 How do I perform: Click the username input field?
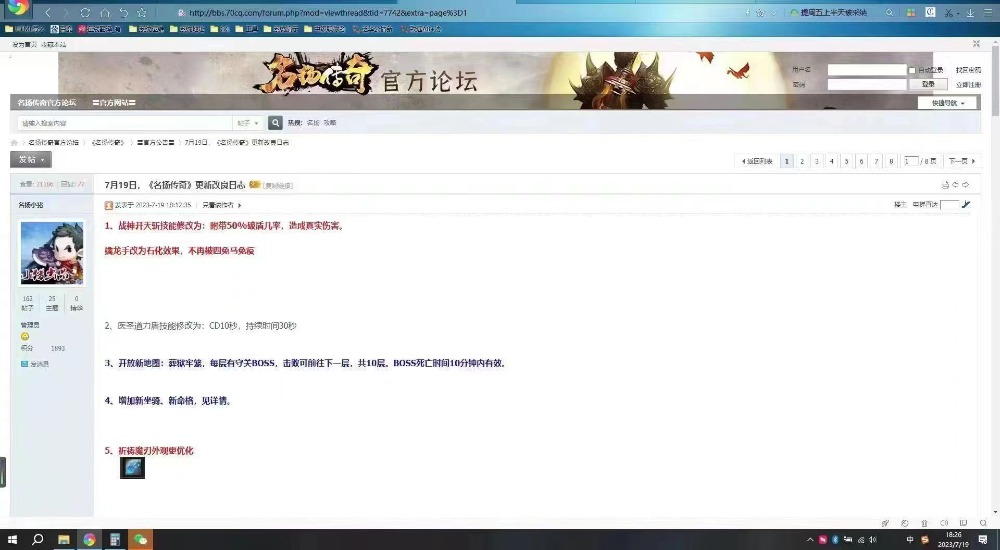867,70
